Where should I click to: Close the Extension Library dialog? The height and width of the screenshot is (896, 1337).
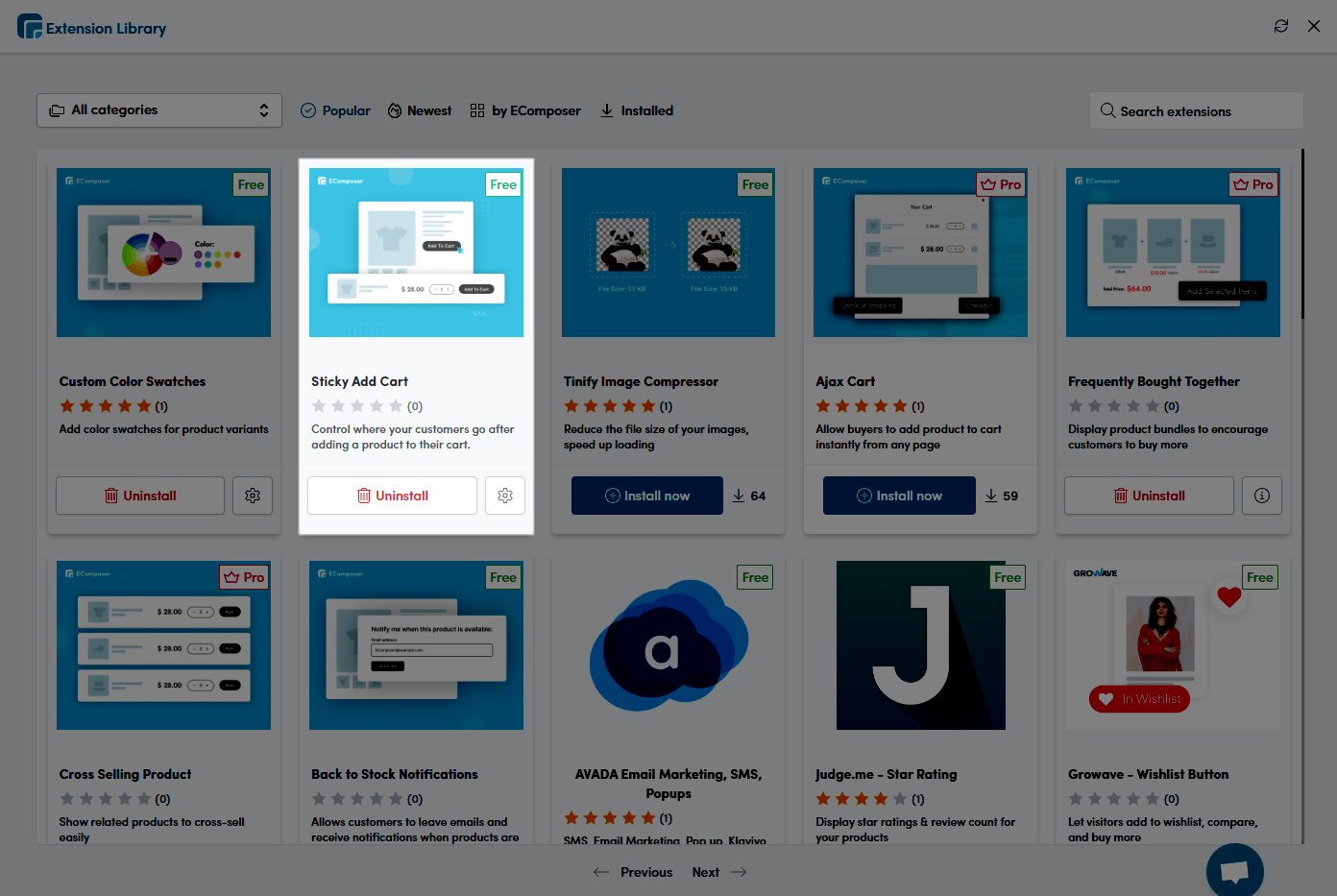(1314, 26)
